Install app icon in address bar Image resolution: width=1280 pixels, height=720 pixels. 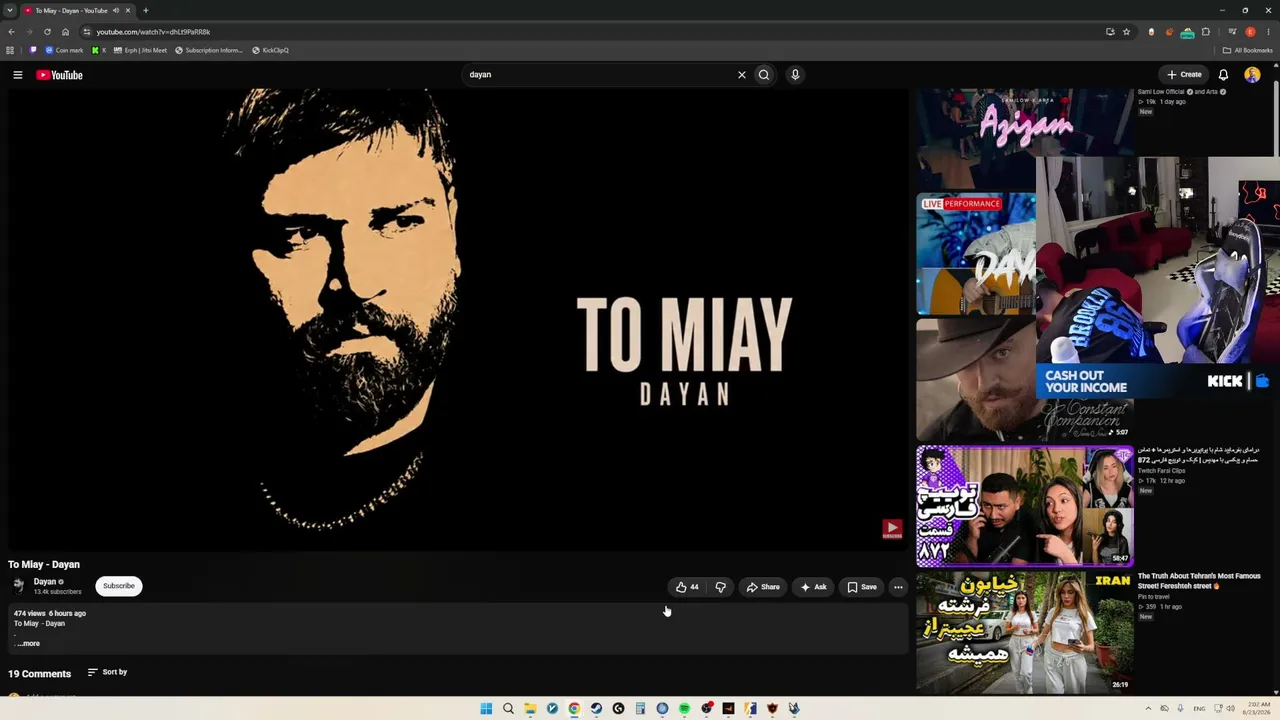(1110, 32)
